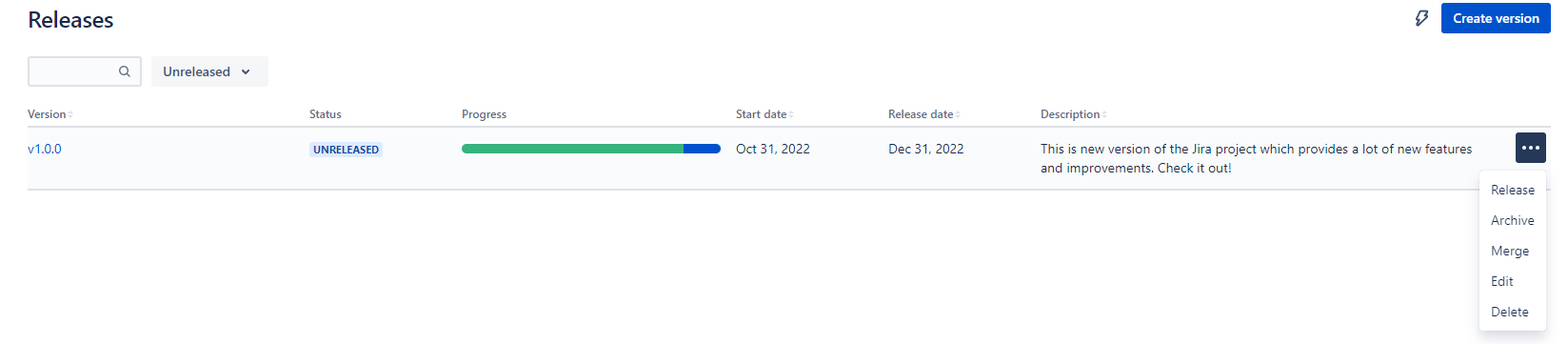This screenshot has height=344, width=1568.
Task: Choose Delete in the version menu
Action: (1512, 312)
